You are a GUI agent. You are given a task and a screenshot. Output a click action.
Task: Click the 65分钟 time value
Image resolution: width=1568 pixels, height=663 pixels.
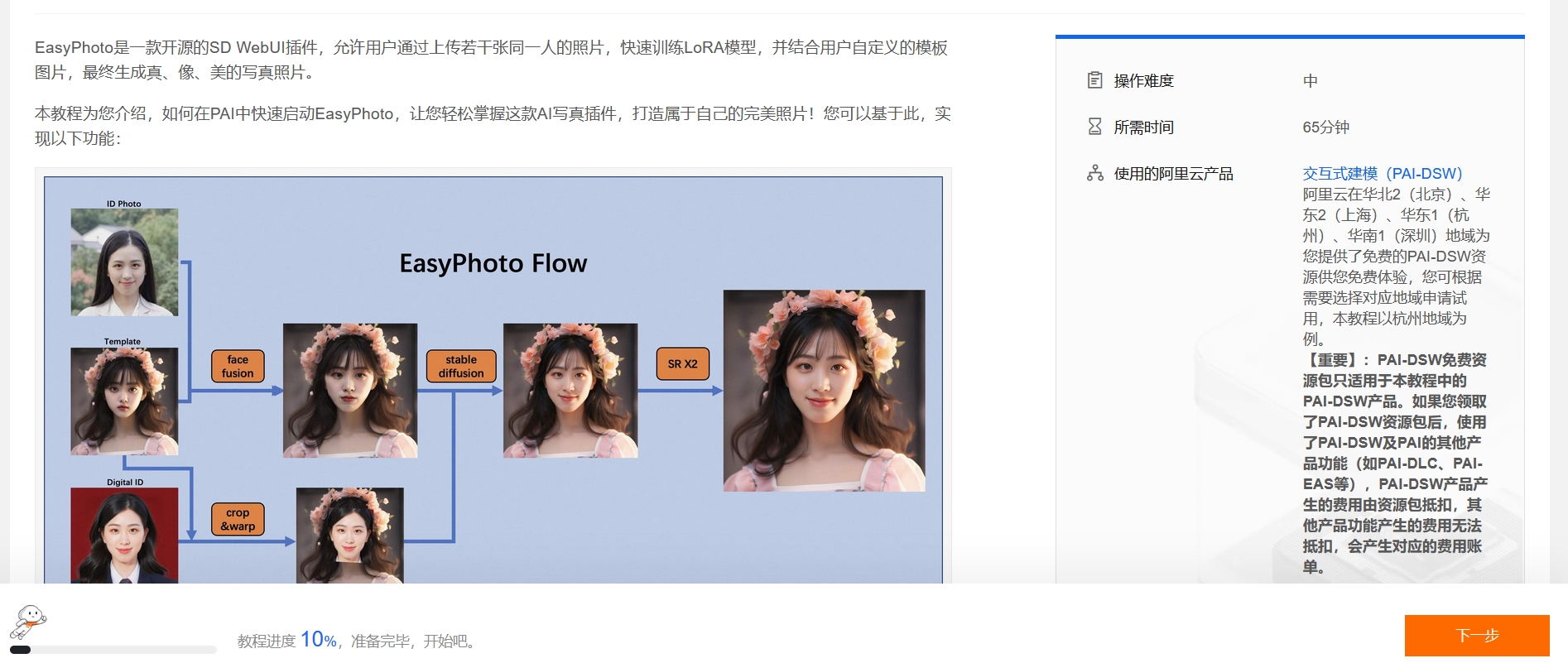(1325, 127)
